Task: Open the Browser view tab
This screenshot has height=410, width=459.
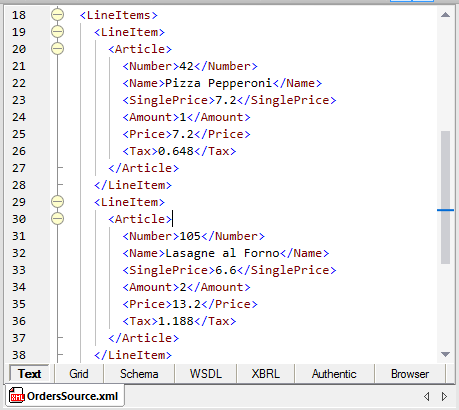Action: coord(410,374)
